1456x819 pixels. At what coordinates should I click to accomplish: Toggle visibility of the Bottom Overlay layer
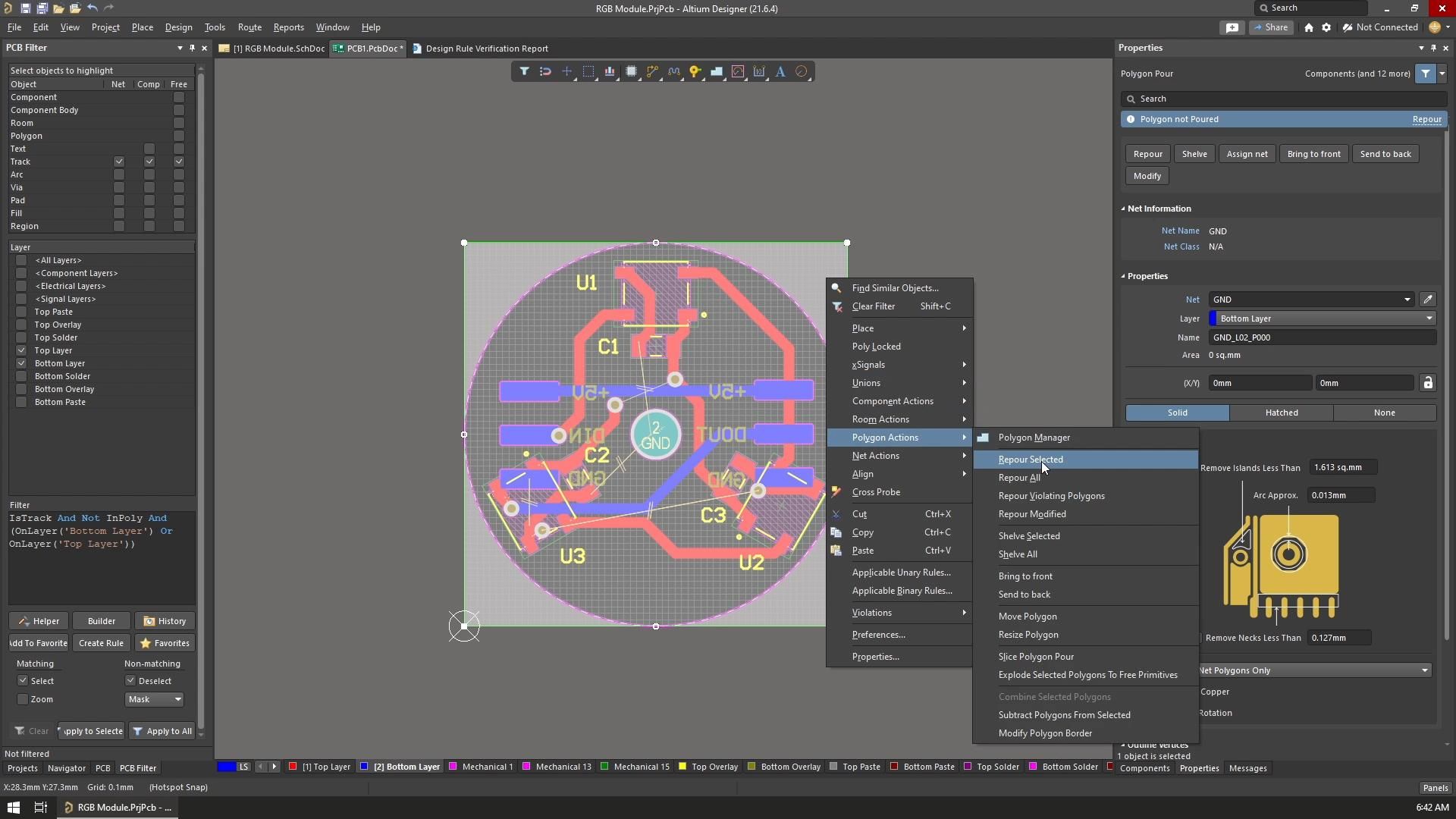coord(21,389)
